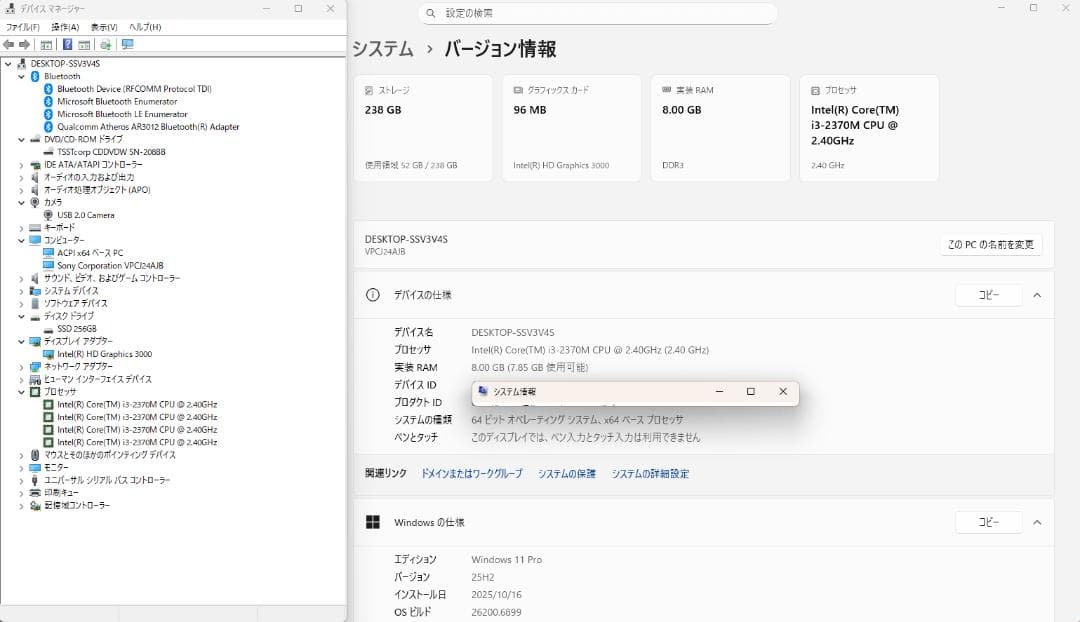Click the 設定の検索 search field
1080x622 pixels.
tap(596, 13)
